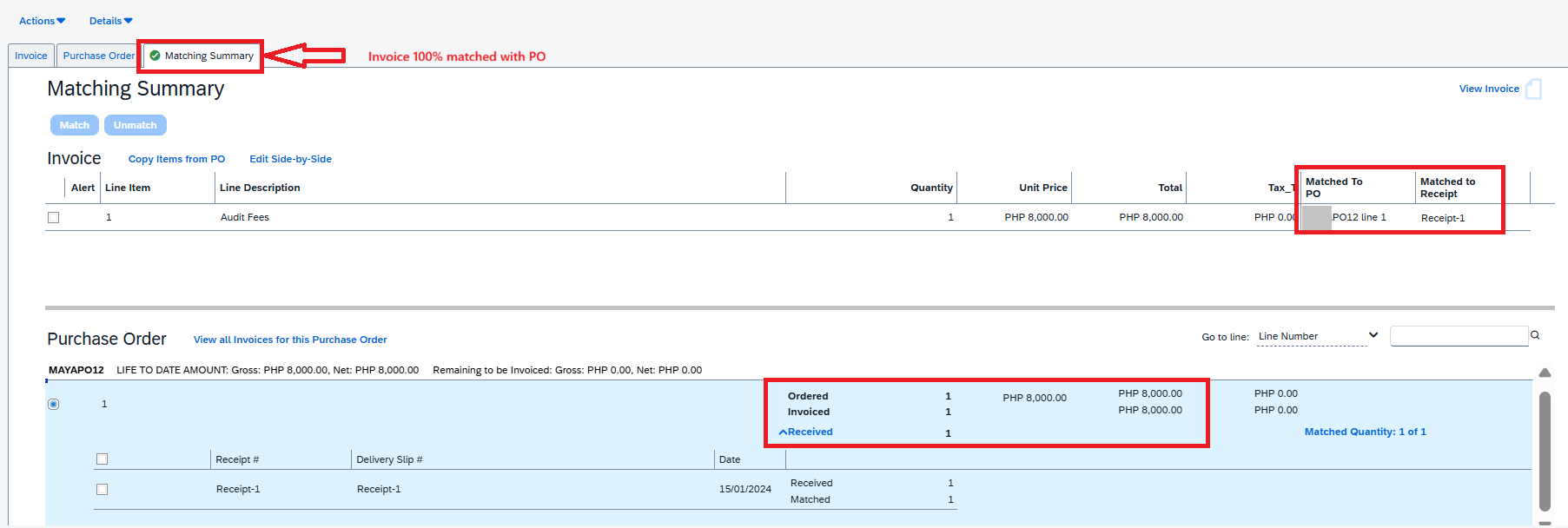Click the View Invoice link

pyautogui.click(x=1489, y=89)
